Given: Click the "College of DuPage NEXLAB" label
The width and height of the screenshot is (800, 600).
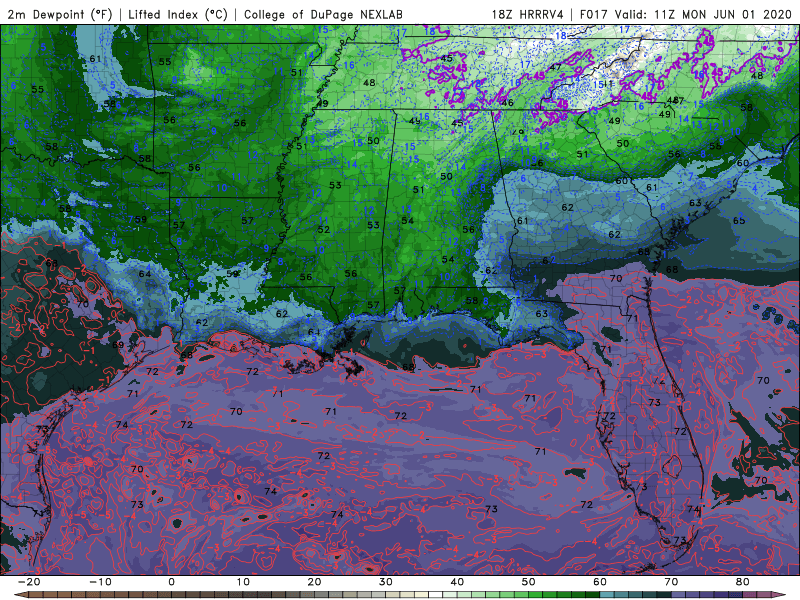Looking at the screenshot, I should point(323,14).
